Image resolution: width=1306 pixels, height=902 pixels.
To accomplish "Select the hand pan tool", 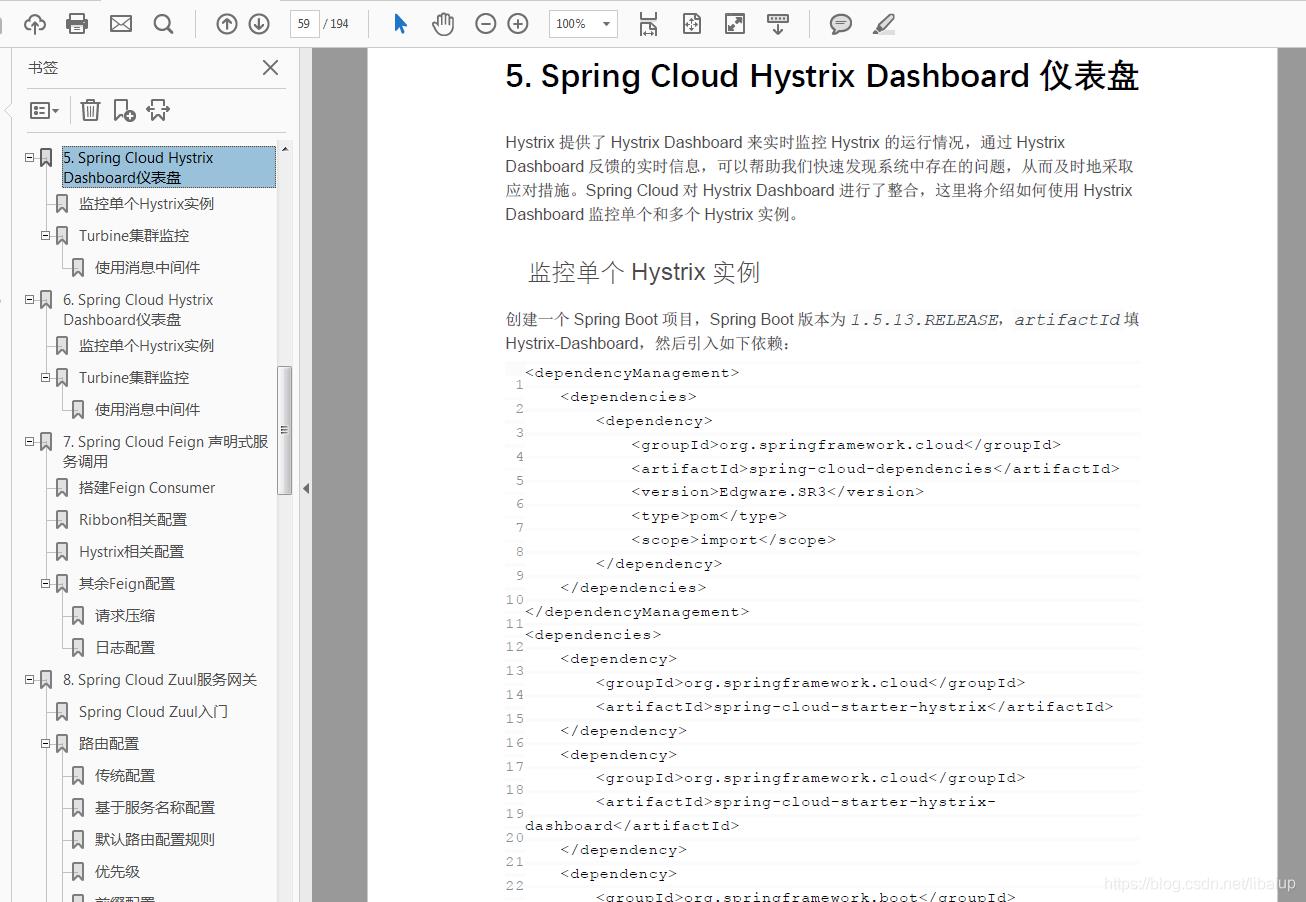I will click(x=443, y=23).
